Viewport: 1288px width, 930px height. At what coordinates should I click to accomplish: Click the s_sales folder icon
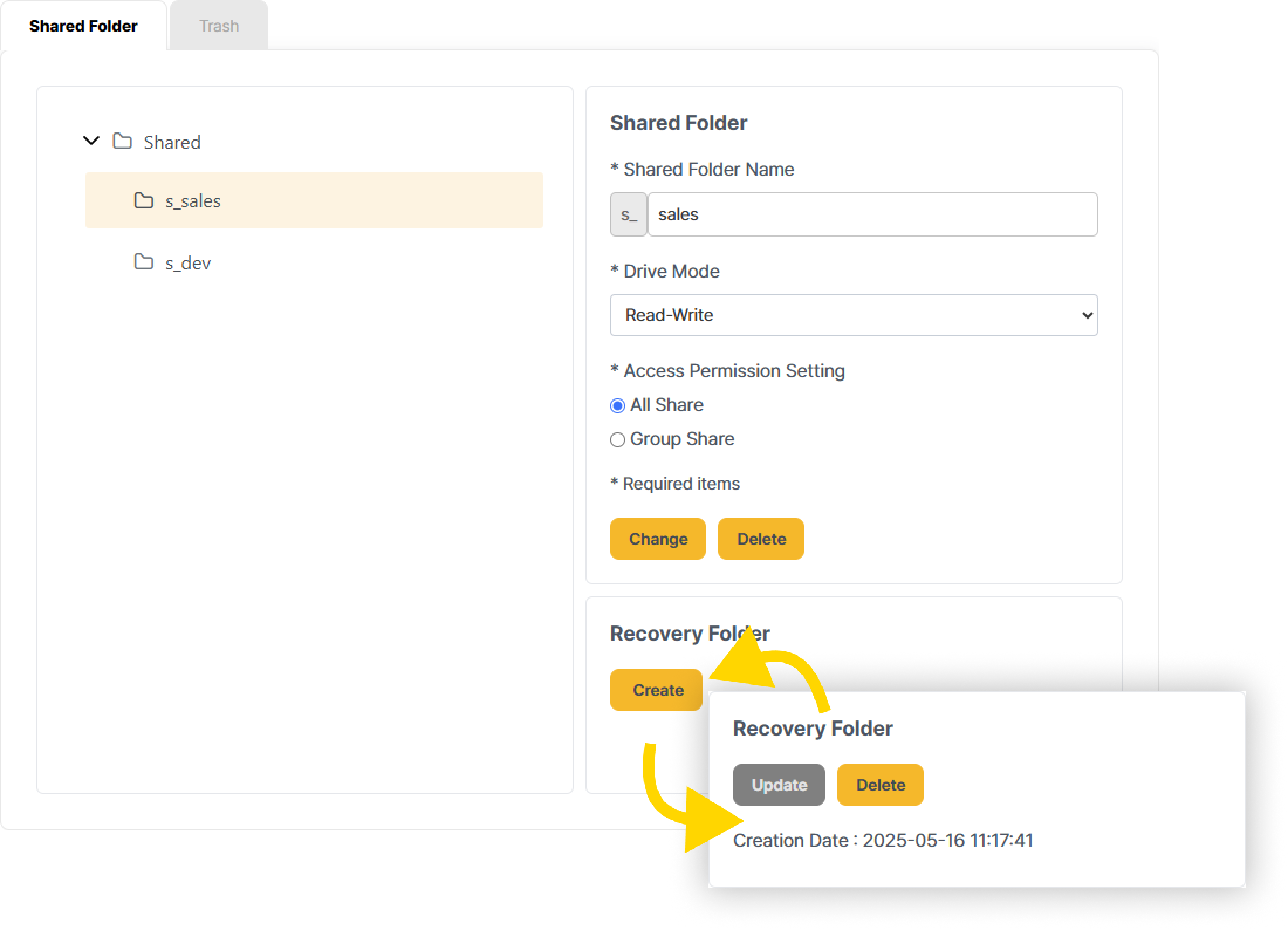143,200
